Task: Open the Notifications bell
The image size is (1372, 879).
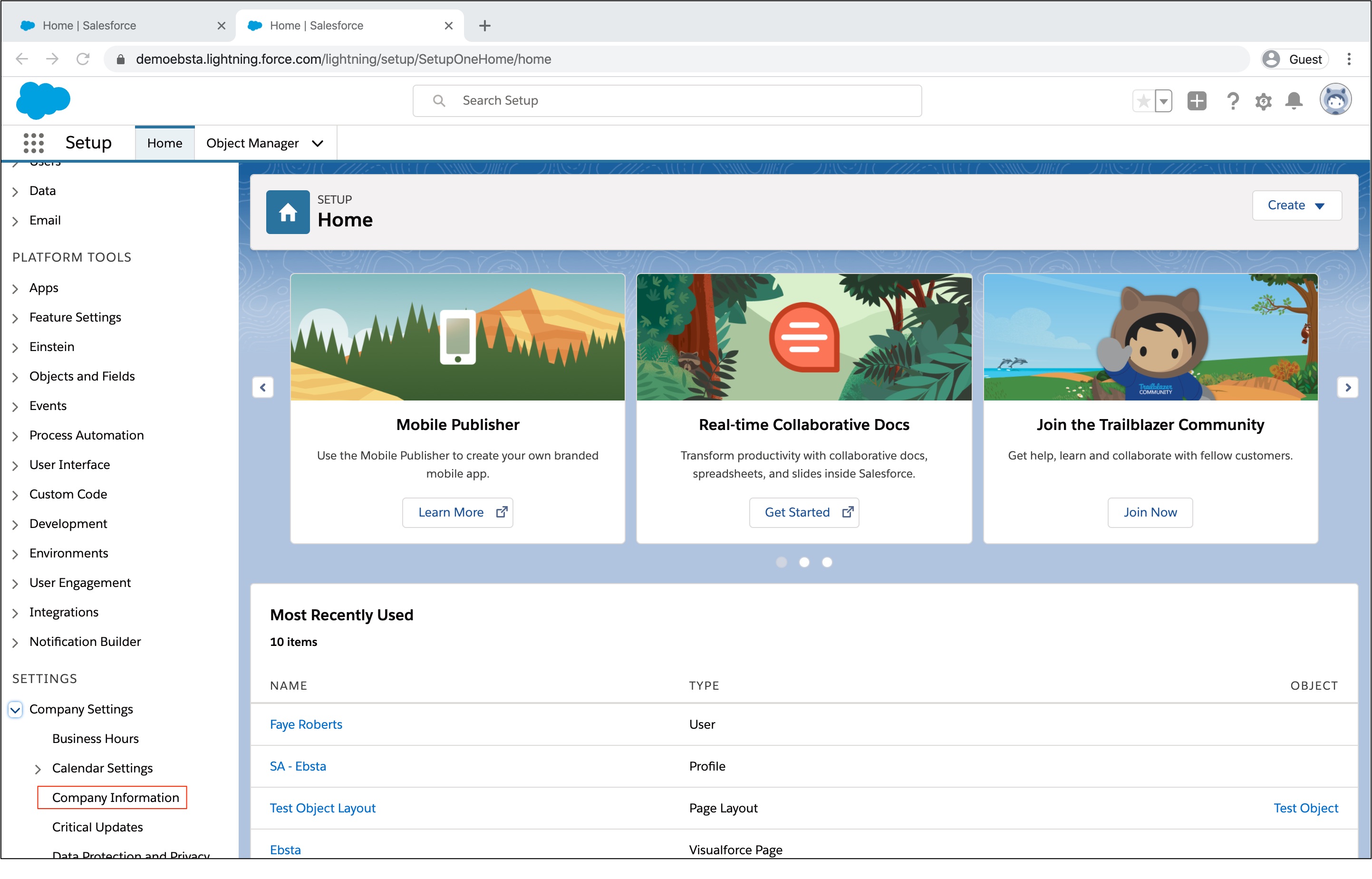Action: click(1293, 101)
